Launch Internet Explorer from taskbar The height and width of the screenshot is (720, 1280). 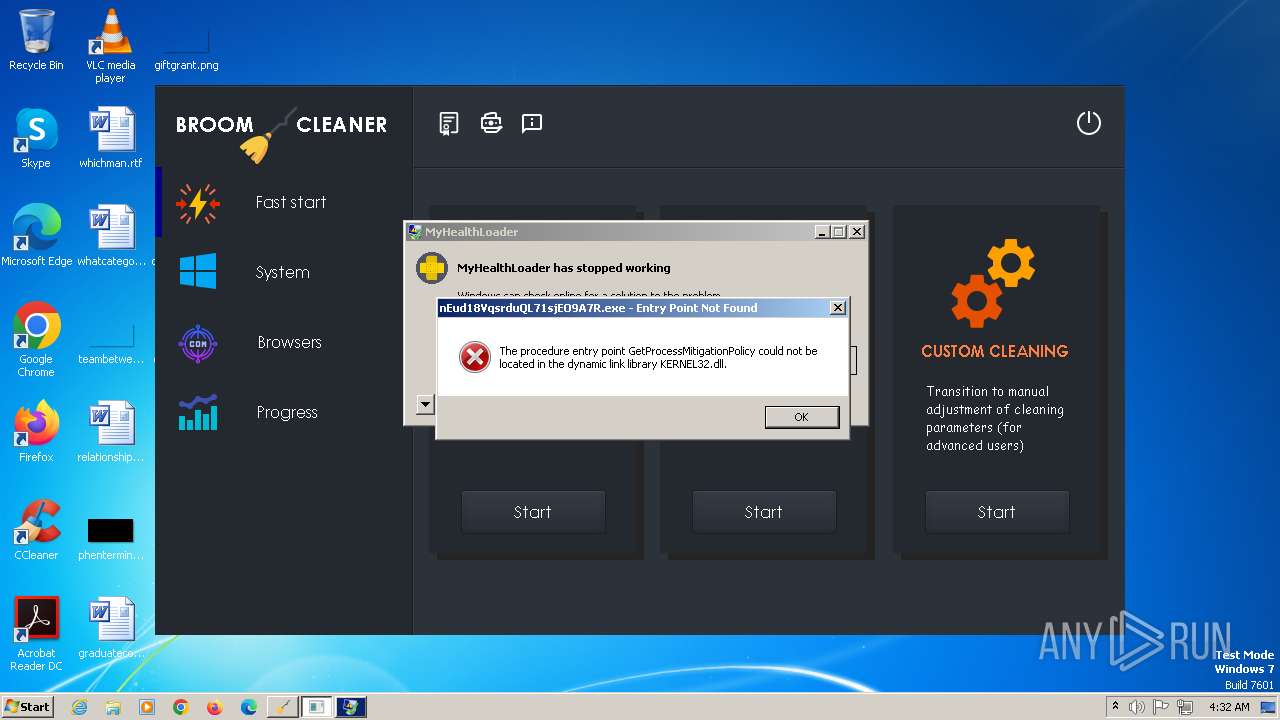coord(79,707)
